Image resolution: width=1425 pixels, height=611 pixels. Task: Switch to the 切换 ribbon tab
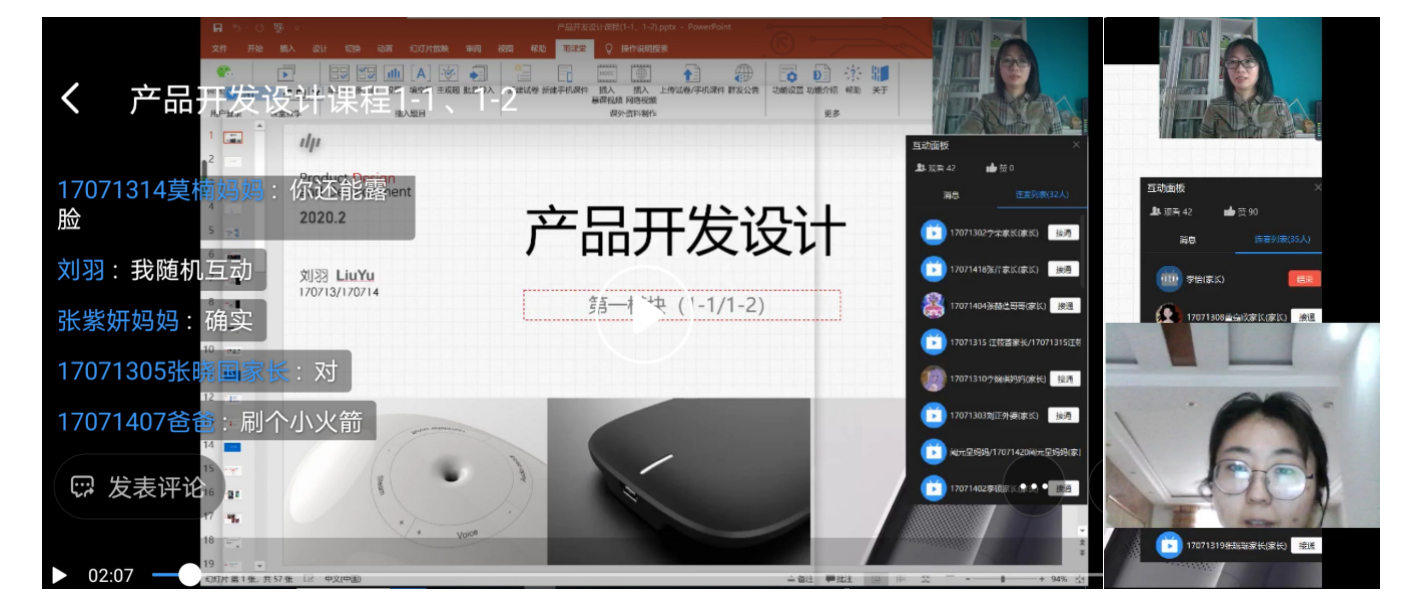tap(353, 48)
